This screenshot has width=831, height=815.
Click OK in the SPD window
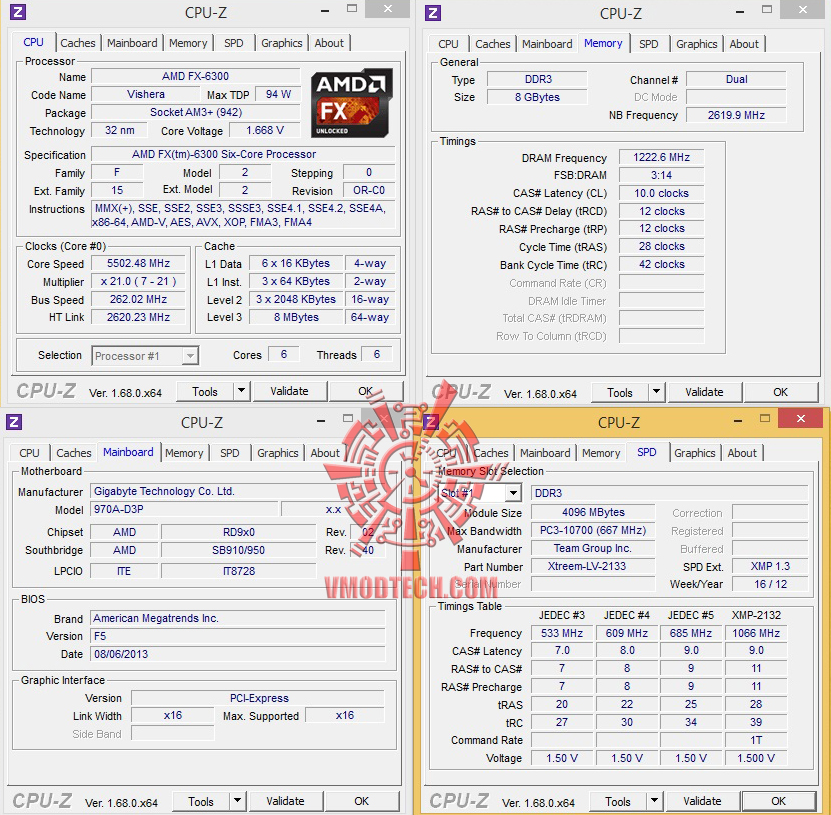coord(779,801)
